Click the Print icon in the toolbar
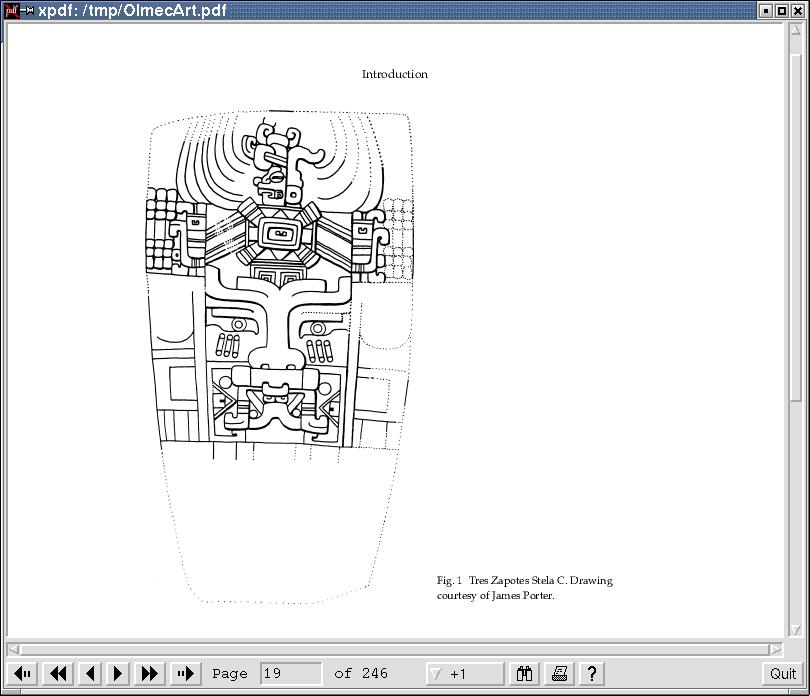The width and height of the screenshot is (810, 696). pyautogui.click(x=559, y=673)
